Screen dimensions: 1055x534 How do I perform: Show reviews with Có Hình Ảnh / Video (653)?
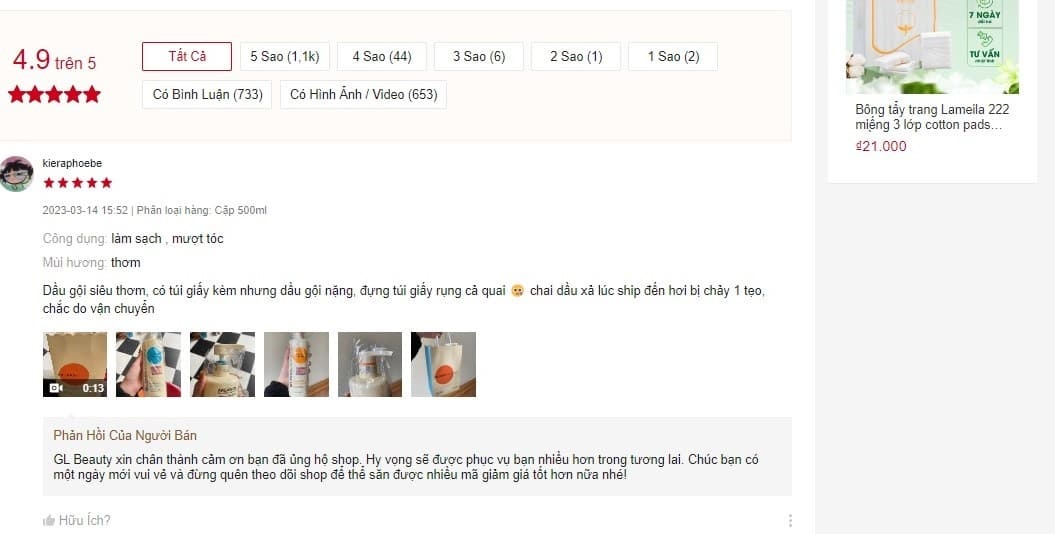tap(363, 95)
